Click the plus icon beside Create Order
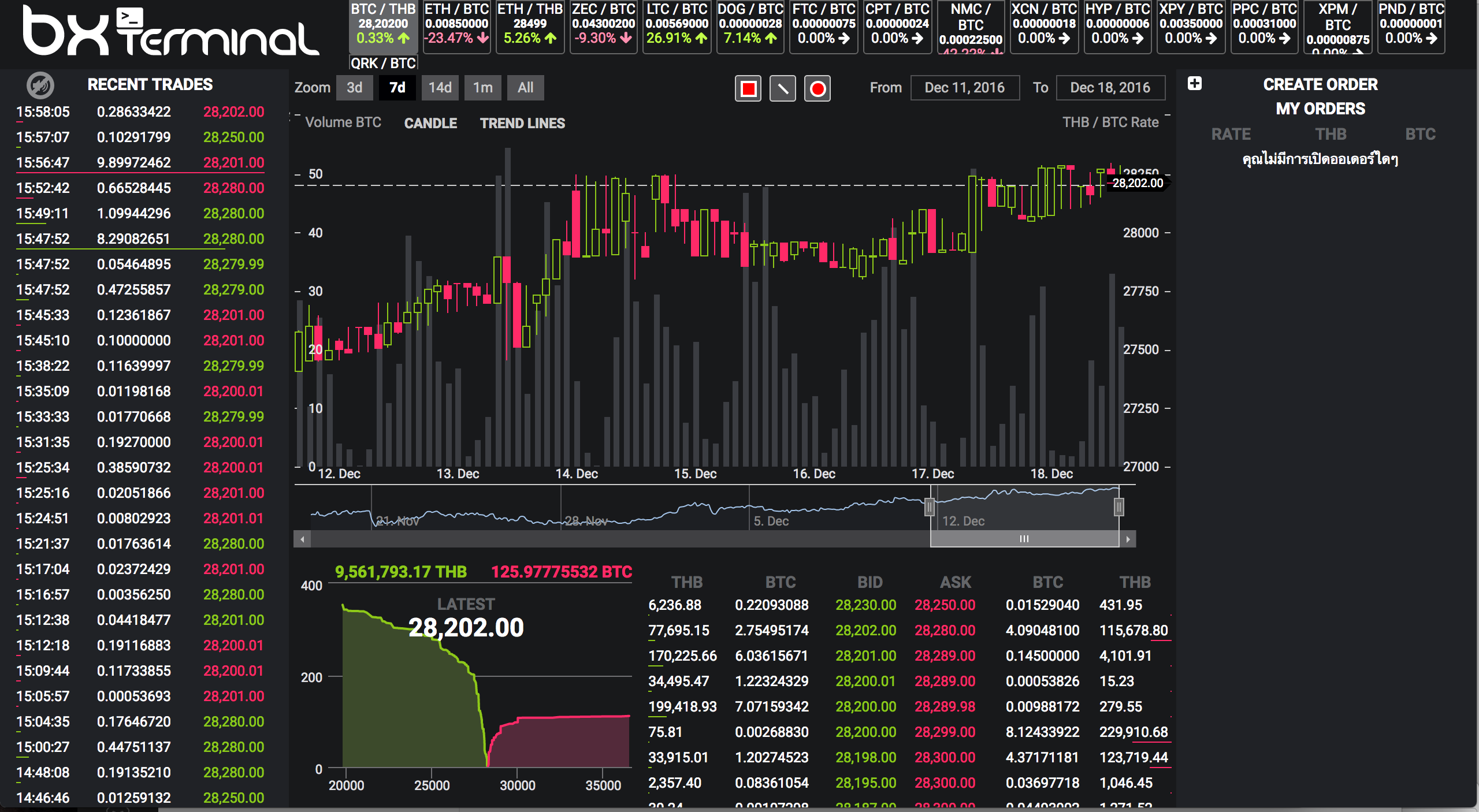The width and height of the screenshot is (1479, 812). tap(1195, 84)
